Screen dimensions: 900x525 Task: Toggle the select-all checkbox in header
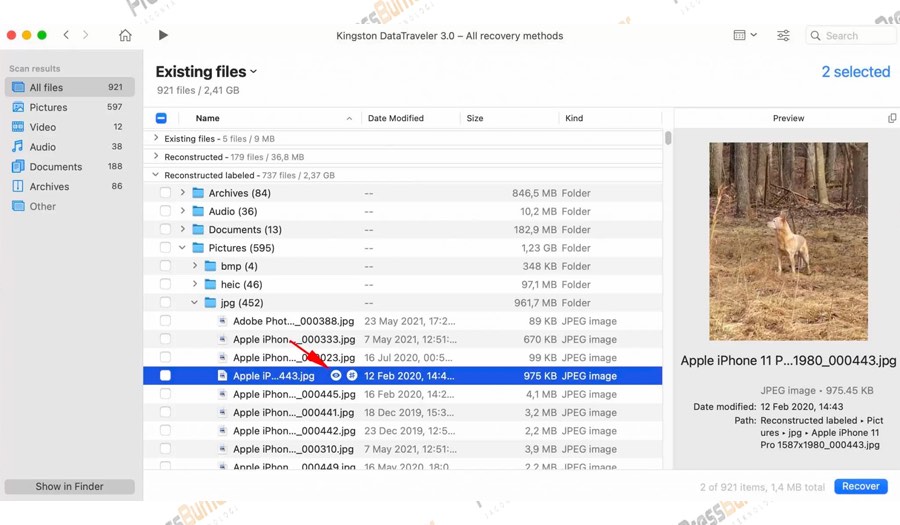162,118
